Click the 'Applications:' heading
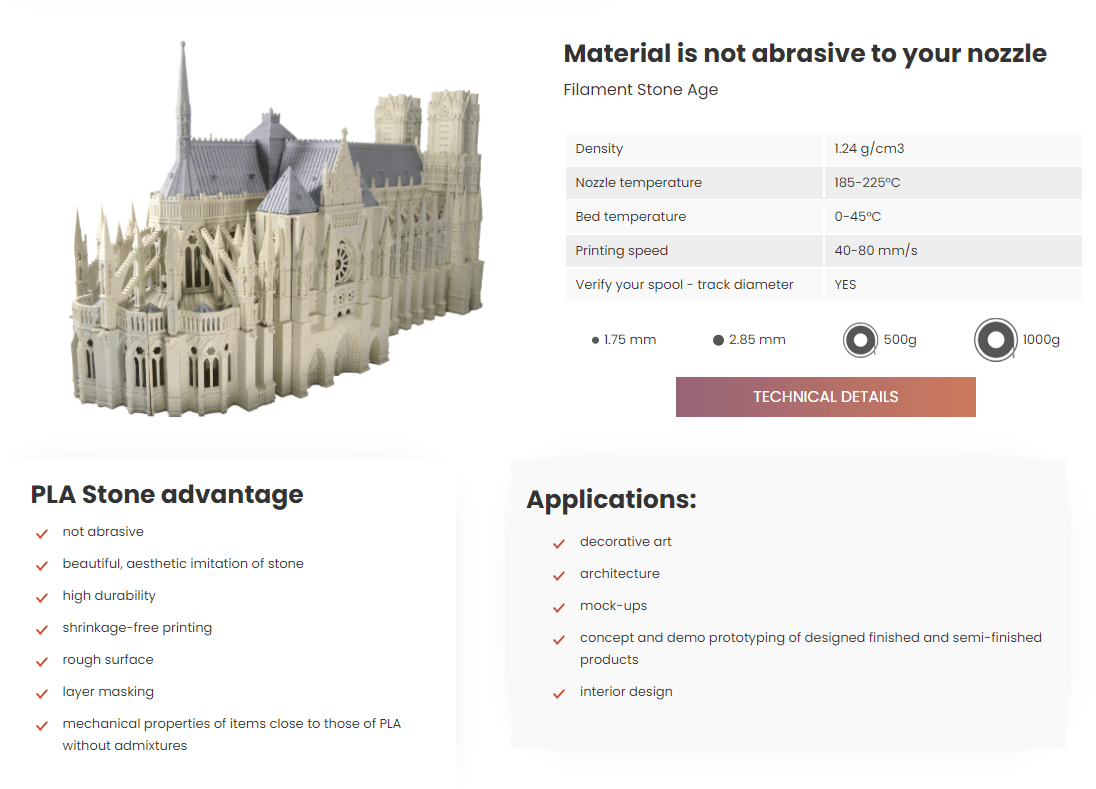Image resolution: width=1096 pixels, height=789 pixels. point(611,499)
